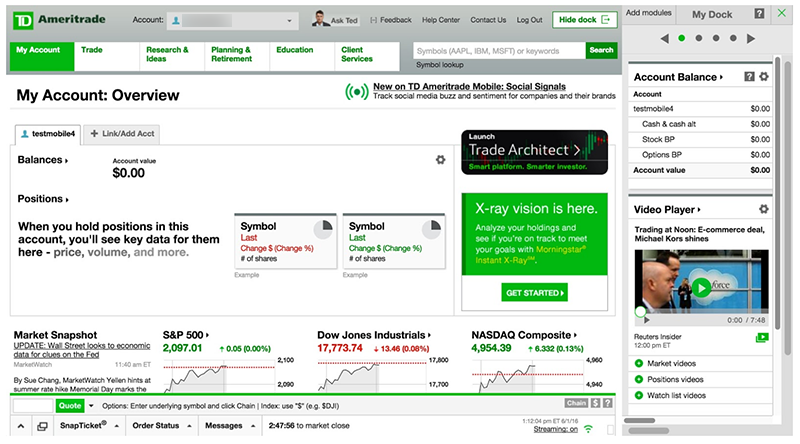Click Link/Add Acct tab

(x=121, y=134)
